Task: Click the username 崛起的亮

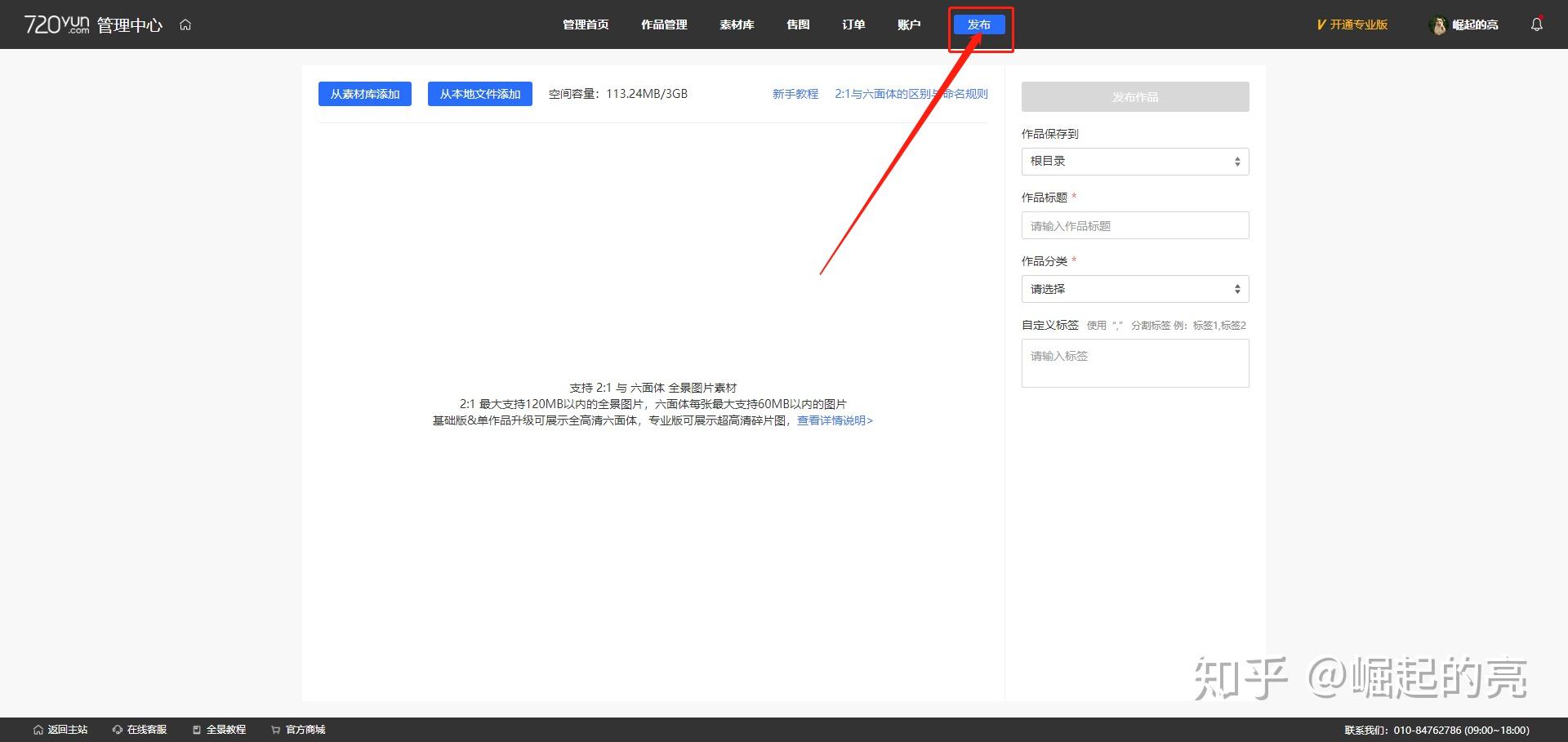Action: [x=1475, y=25]
